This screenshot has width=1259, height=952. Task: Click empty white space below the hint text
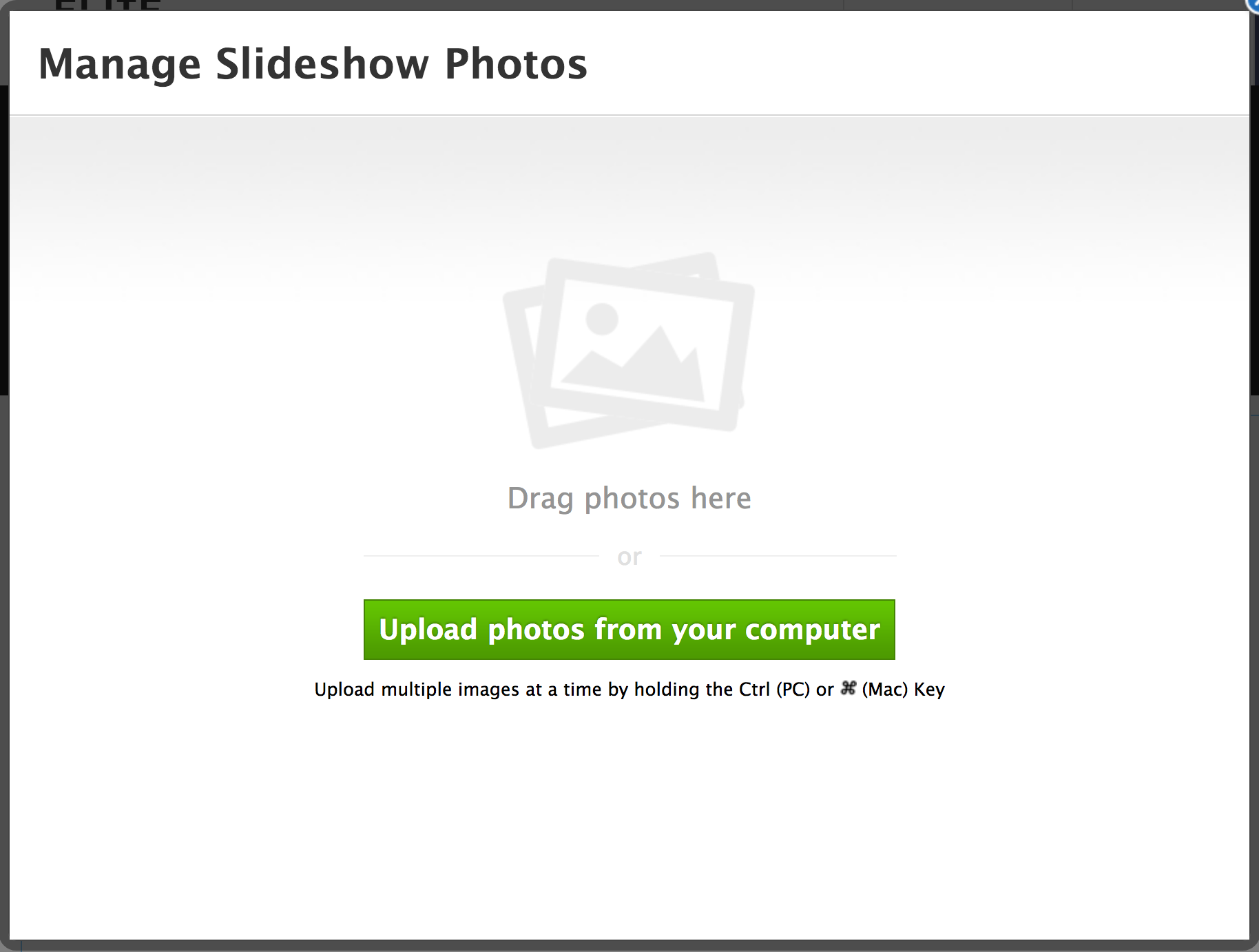[629, 820]
